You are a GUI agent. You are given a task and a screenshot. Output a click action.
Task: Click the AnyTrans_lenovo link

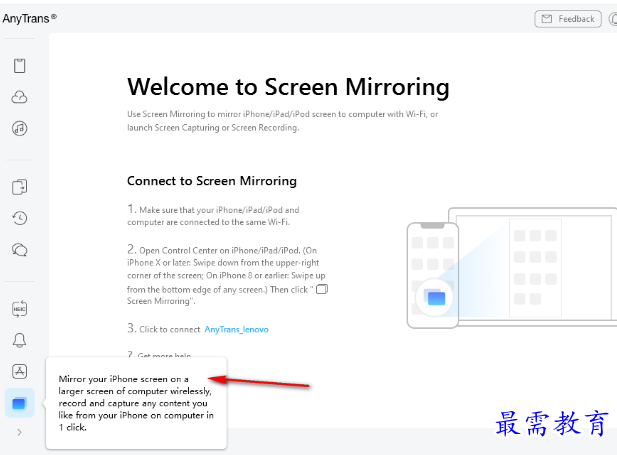[x=236, y=329]
